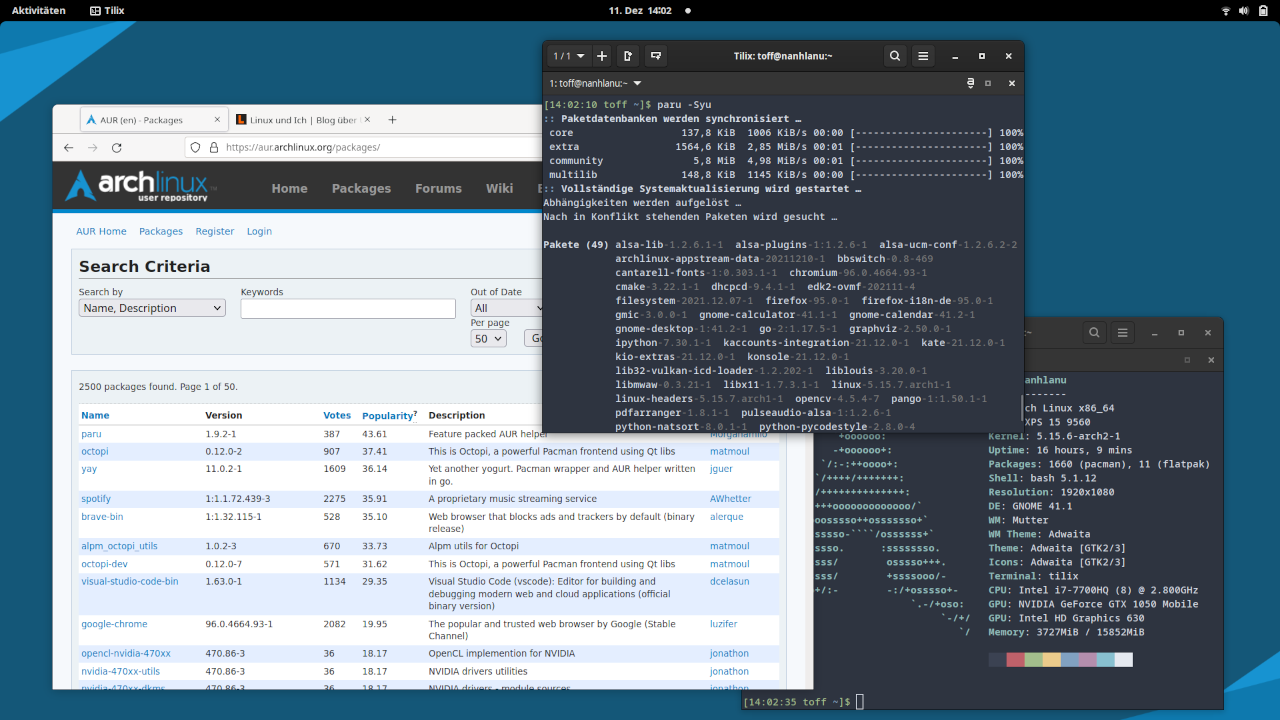
Task: Go back using the browser back arrow
Action: point(67,147)
